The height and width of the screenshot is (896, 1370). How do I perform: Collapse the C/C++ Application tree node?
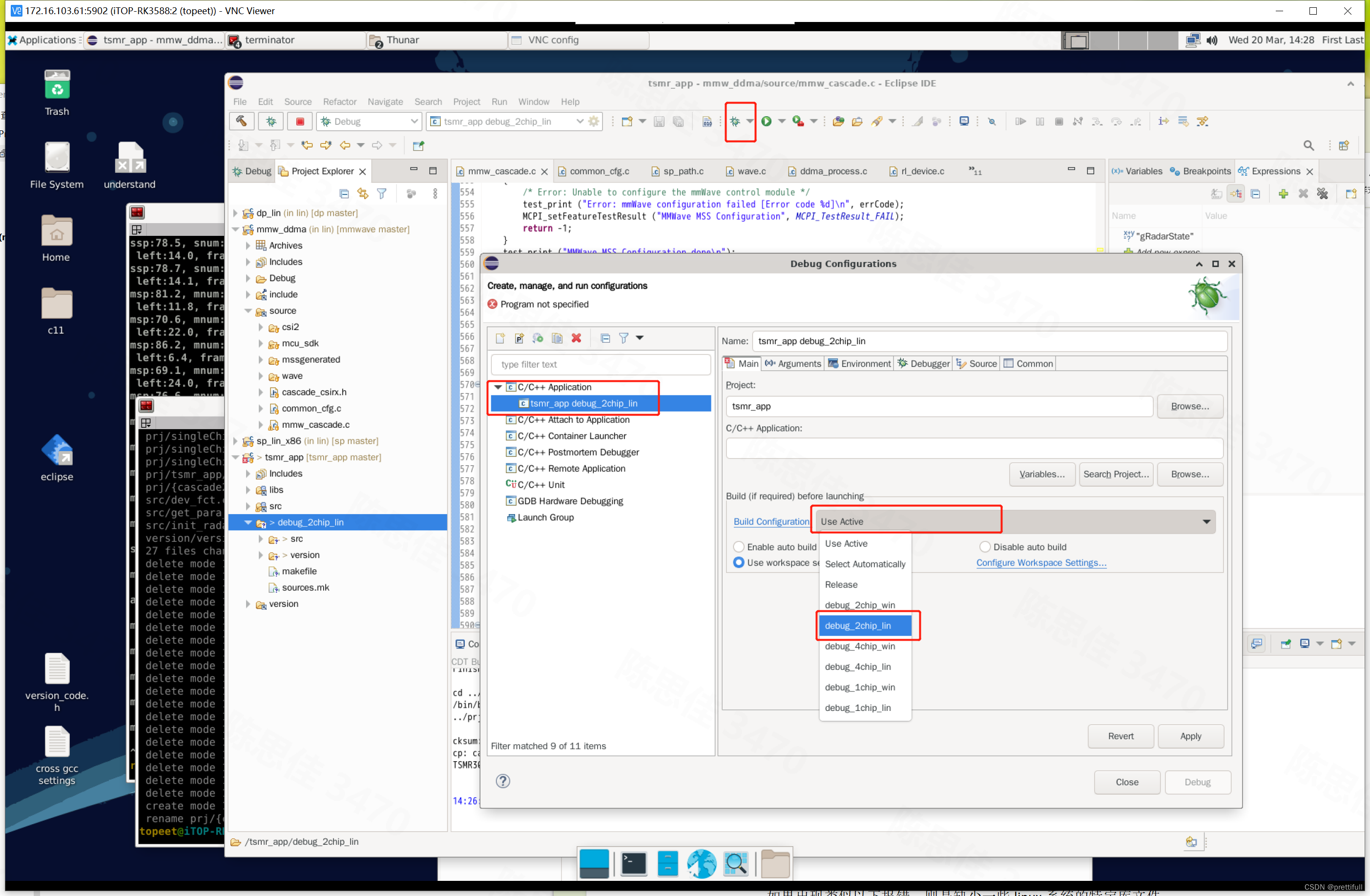click(498, 387)
